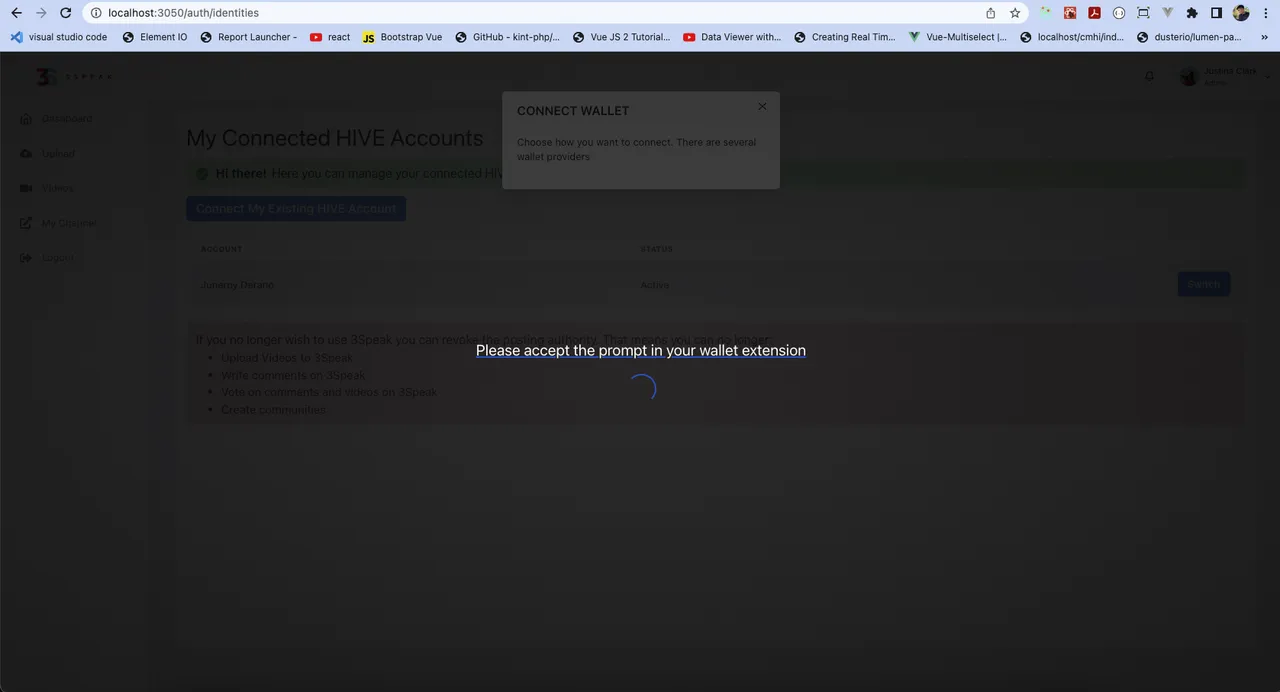Image resolution: width=1280 pixels, height=692 pixels.
Task: Open the Vue JS 2 Tutorial bookmark
Action: tap(622, 37)
